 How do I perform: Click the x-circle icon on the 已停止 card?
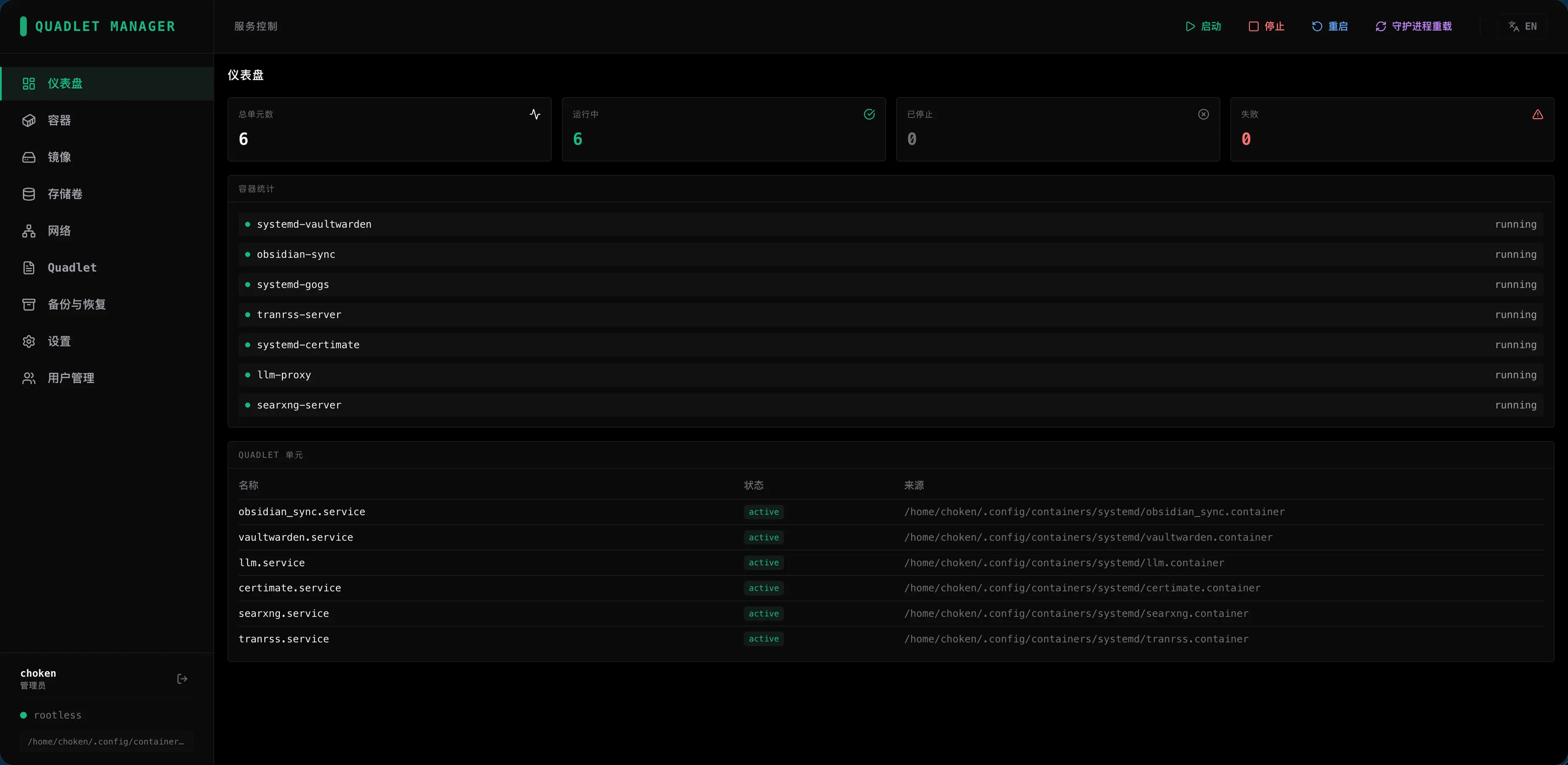pos(1203,114)
